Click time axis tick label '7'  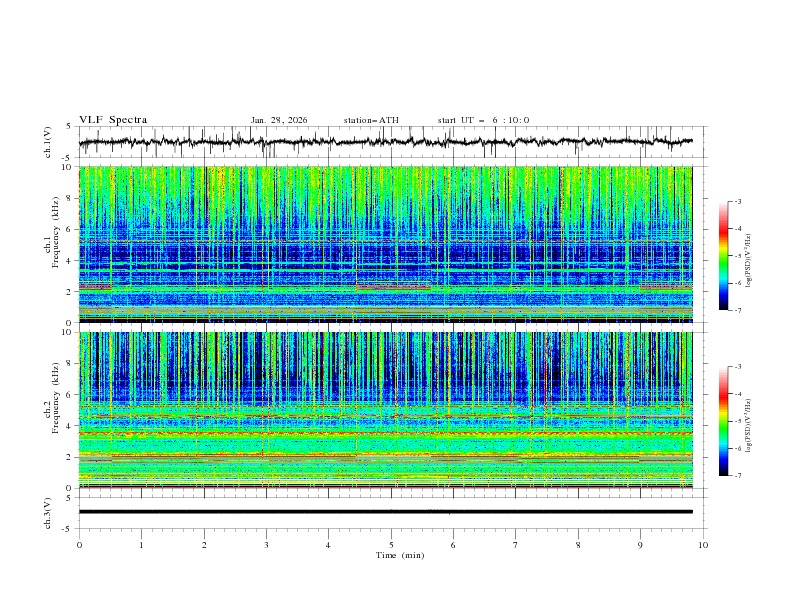pos(516,545)
